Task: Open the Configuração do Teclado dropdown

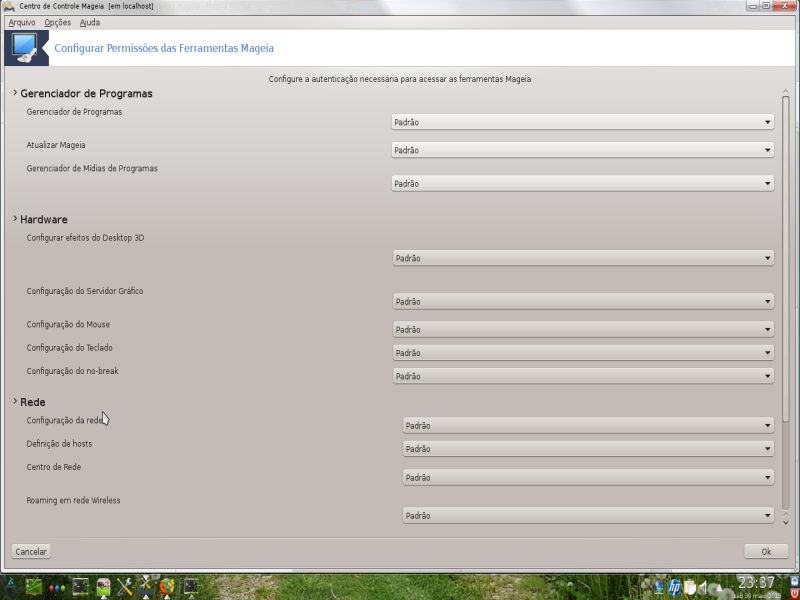Action: pyautogui.click(x=583, y=353)
